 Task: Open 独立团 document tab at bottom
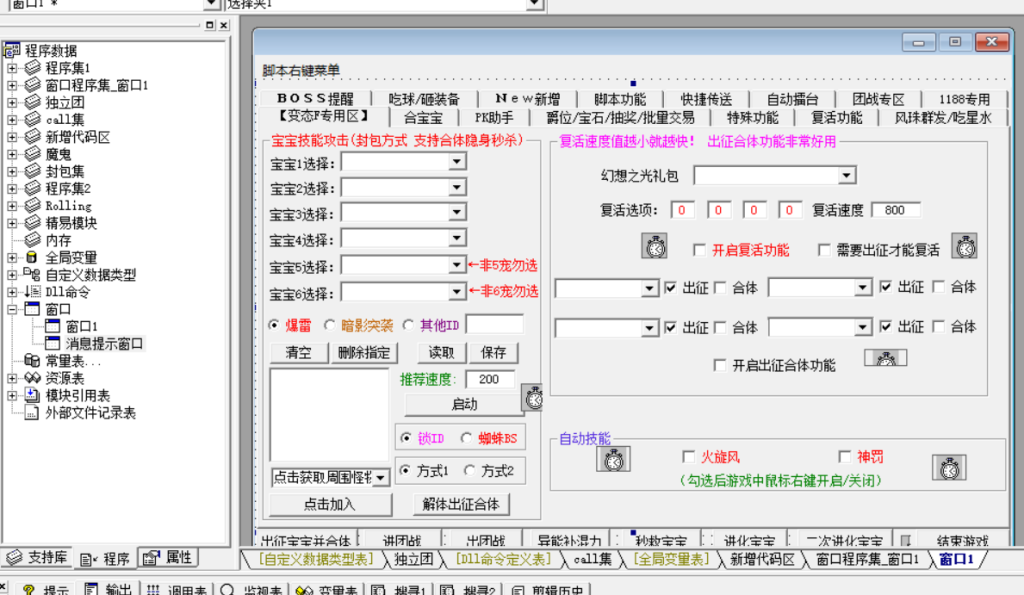(413, 559)
